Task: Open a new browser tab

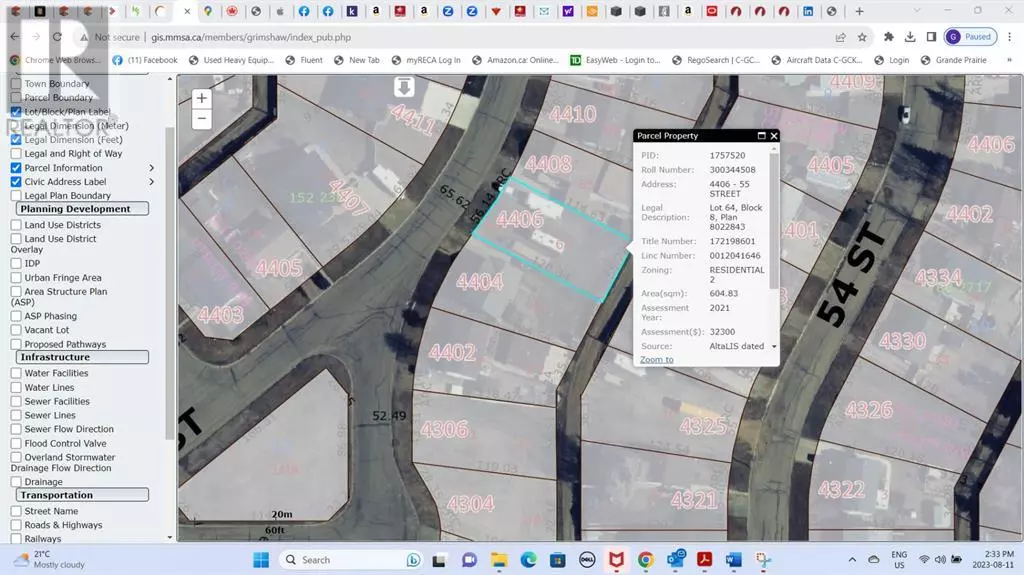Action: (859, 11)
